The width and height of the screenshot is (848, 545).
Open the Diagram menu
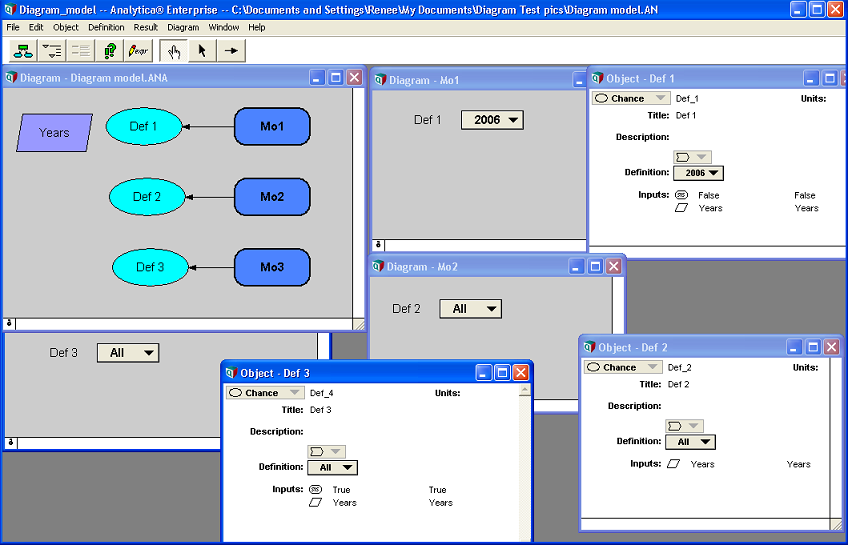(183, 27)
